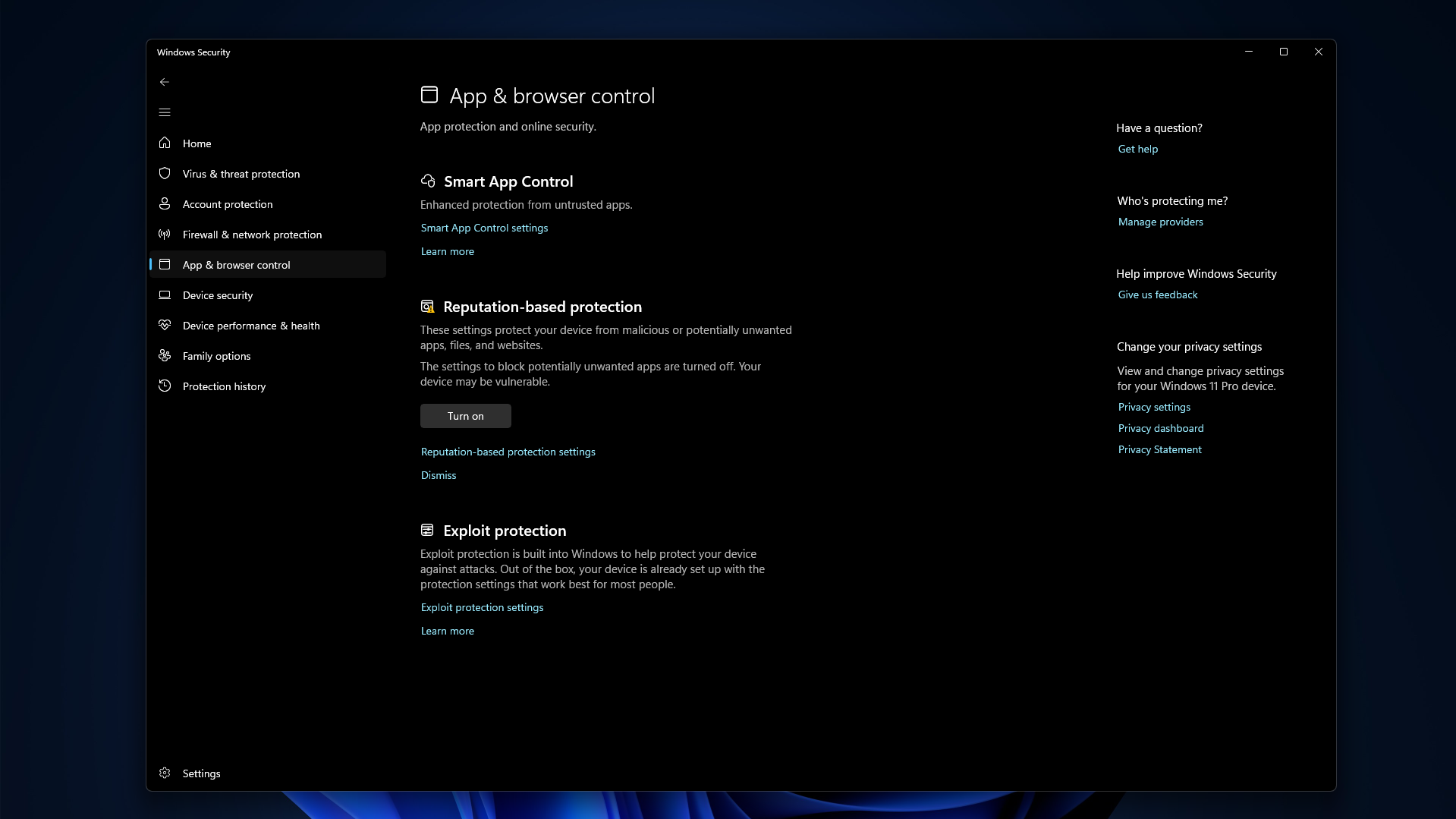1456x819 pixels.
Task: Click the Home house icon
Action: 165,143
